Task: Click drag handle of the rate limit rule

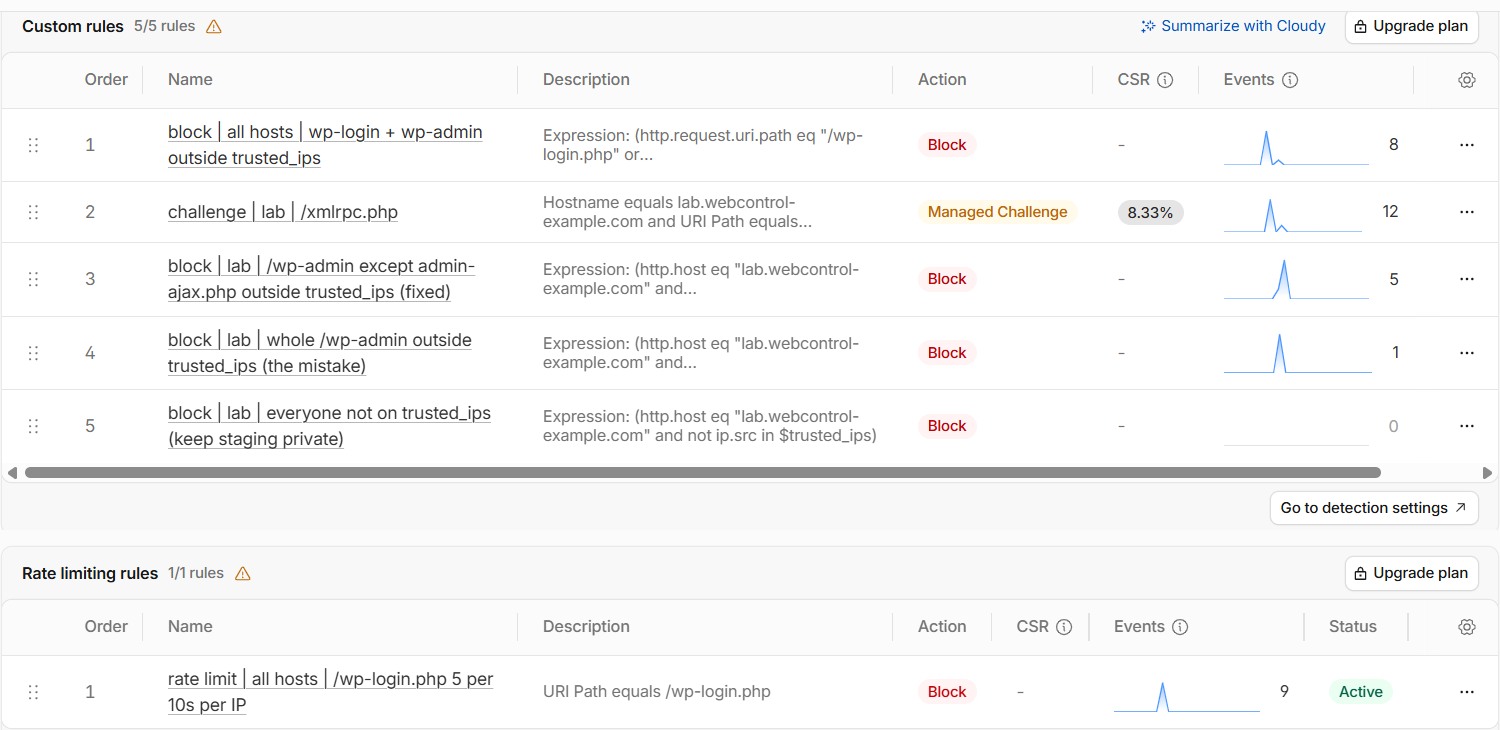Action: pyautogui.click(x=33, y=692)
